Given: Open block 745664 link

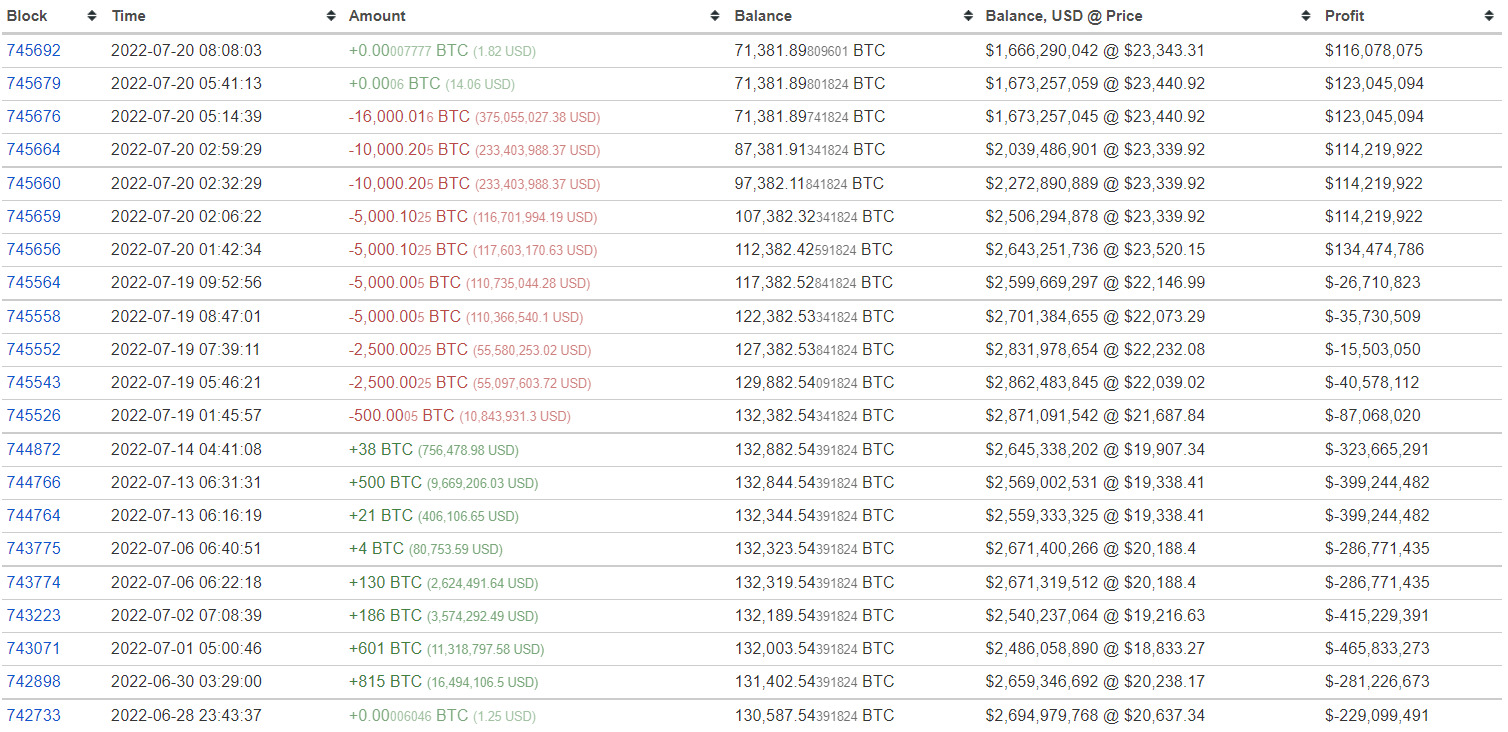Looking at the screenshot, I should click(33, 150).
